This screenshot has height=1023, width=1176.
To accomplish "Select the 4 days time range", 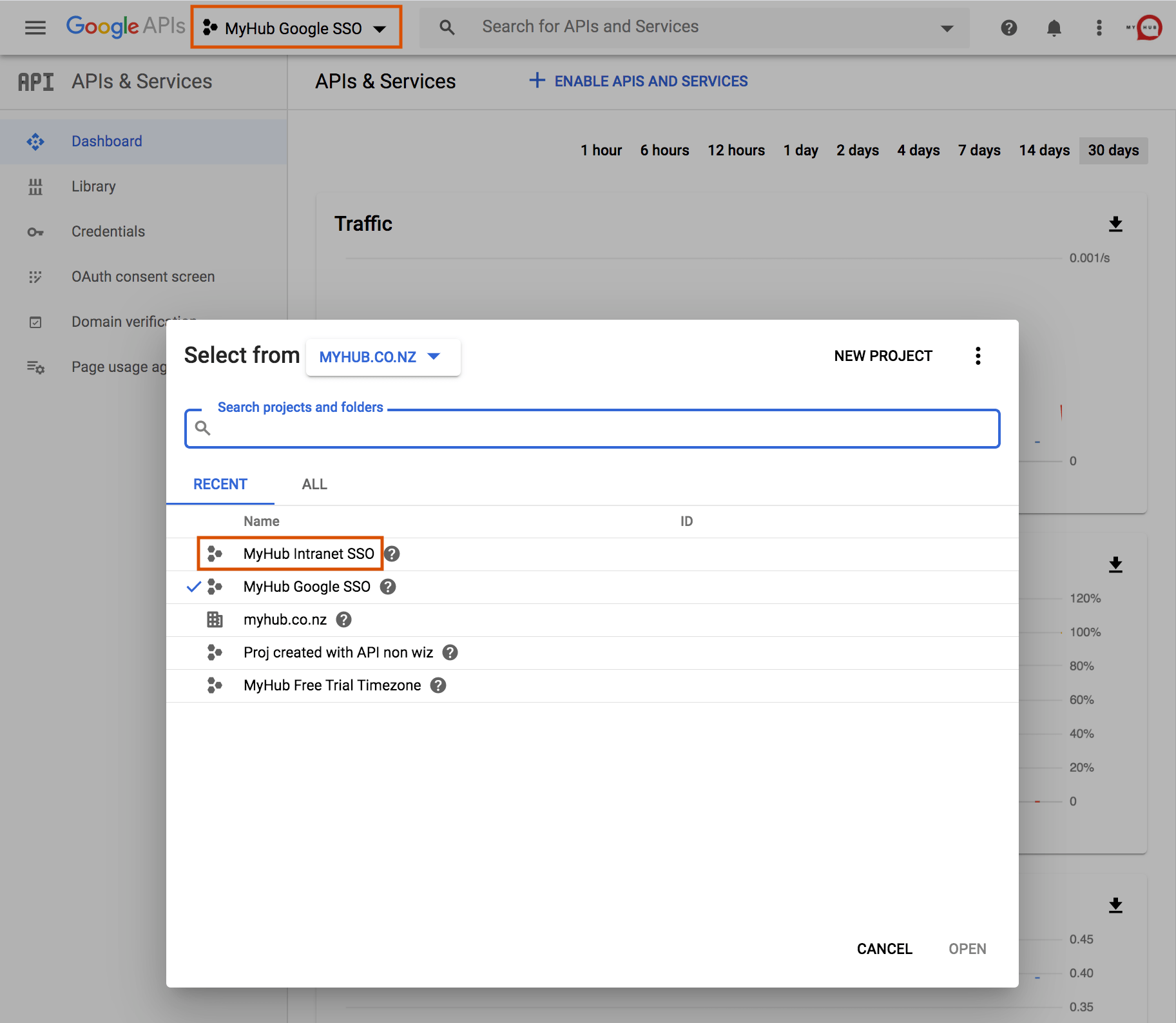I will point(918,150).
